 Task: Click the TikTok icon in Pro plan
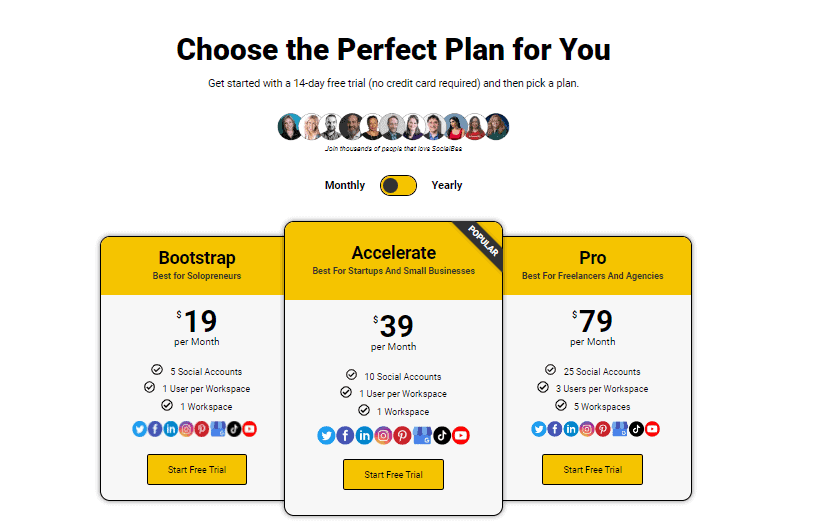coord(635,429)
